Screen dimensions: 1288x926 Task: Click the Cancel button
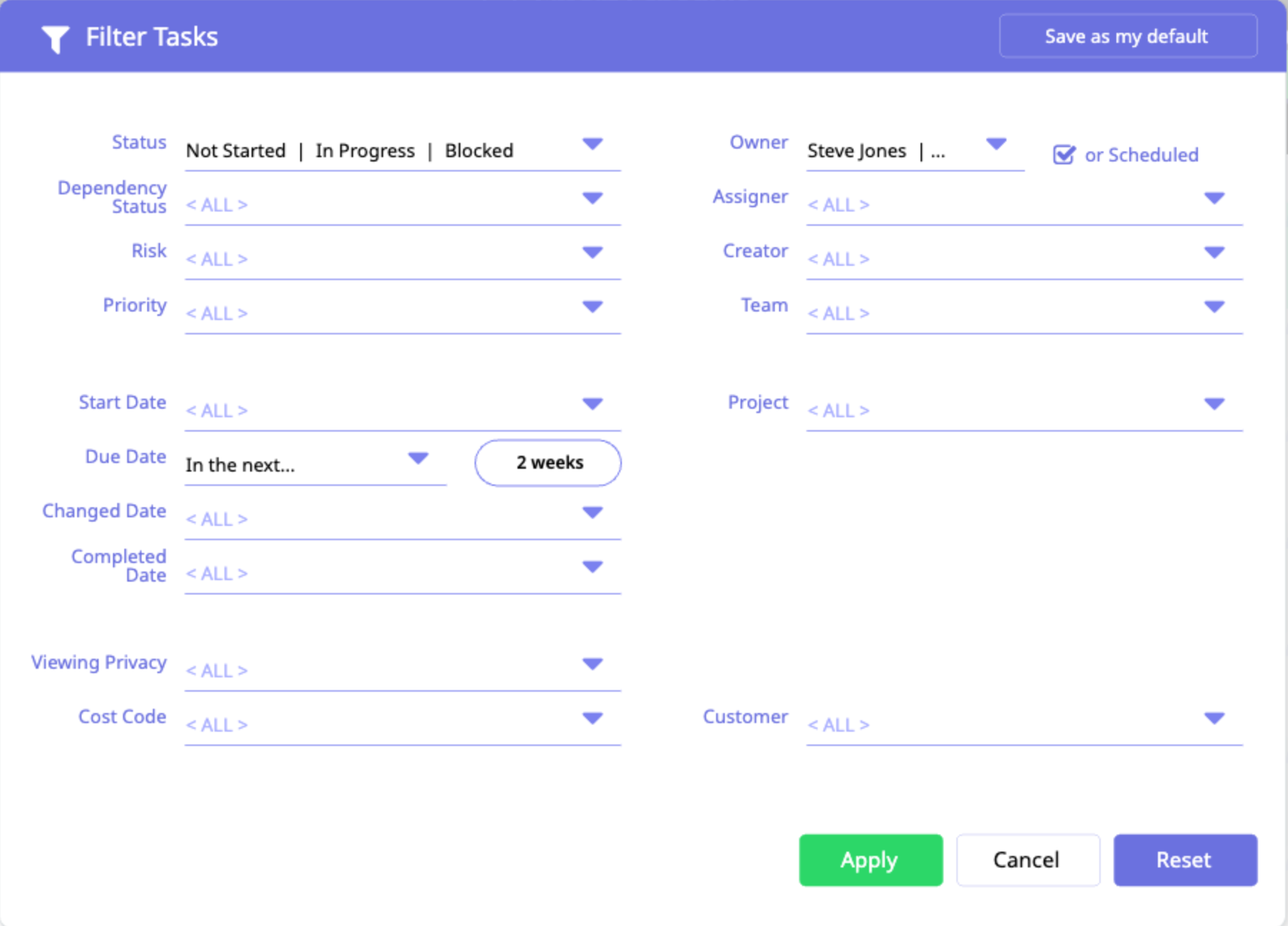pyautogui.click(x=1027, y=860)
